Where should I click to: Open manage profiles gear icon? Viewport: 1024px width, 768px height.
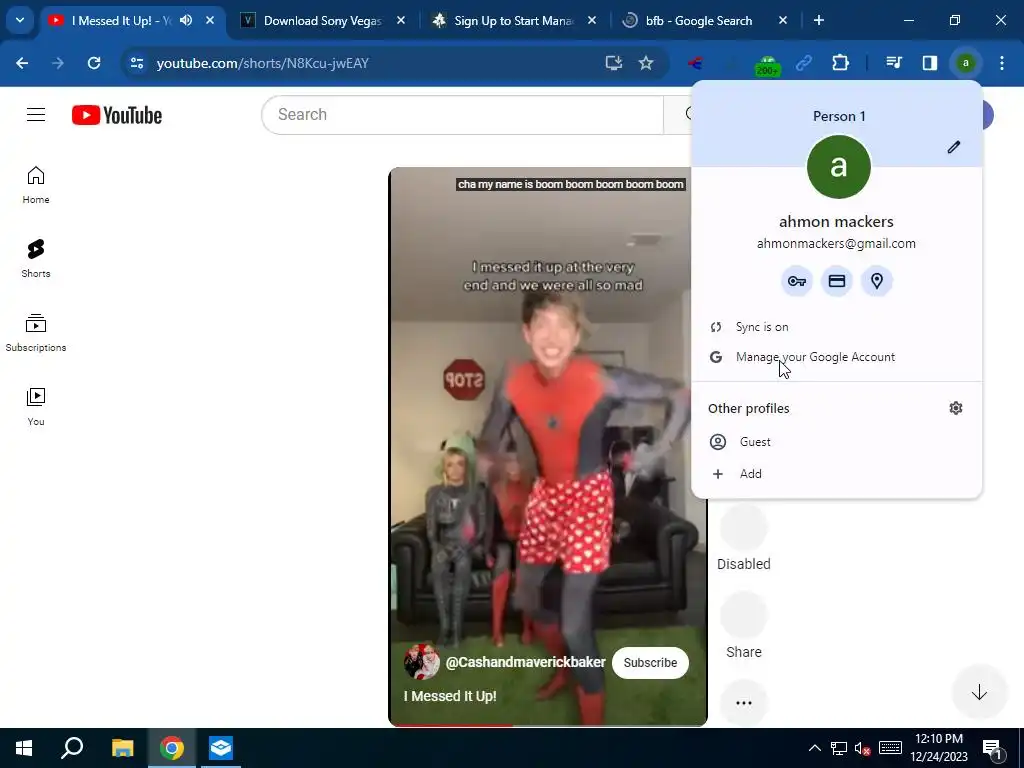pos(956,408)
